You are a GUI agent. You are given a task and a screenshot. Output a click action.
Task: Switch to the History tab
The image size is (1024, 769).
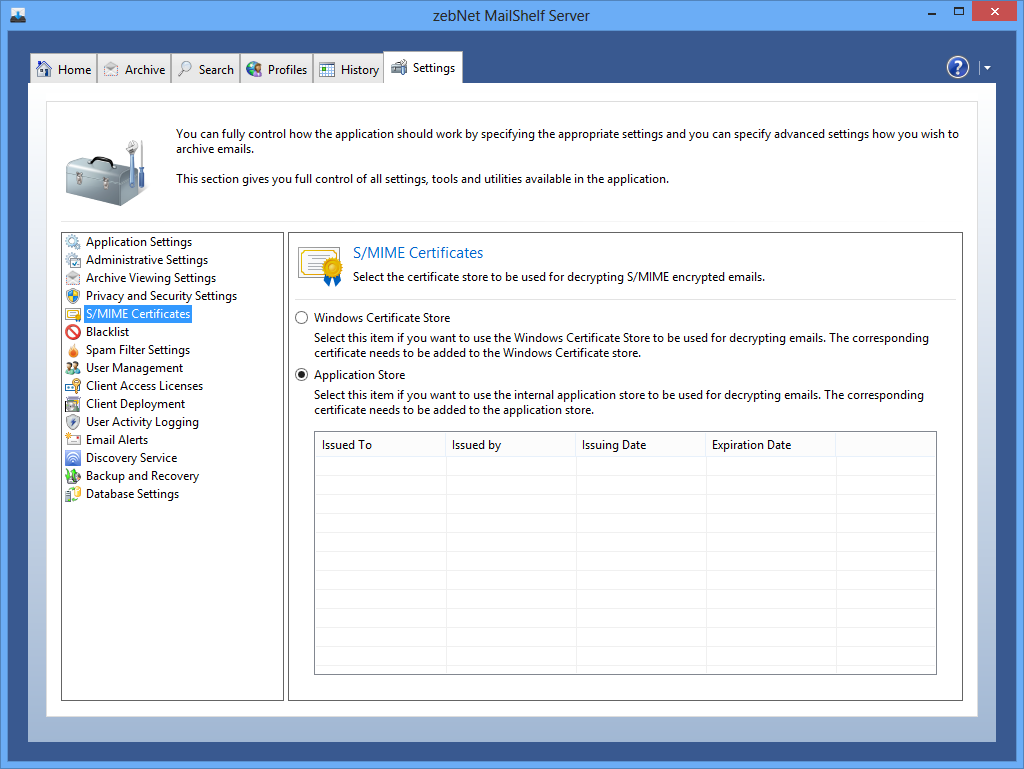[x=349, y=69]
